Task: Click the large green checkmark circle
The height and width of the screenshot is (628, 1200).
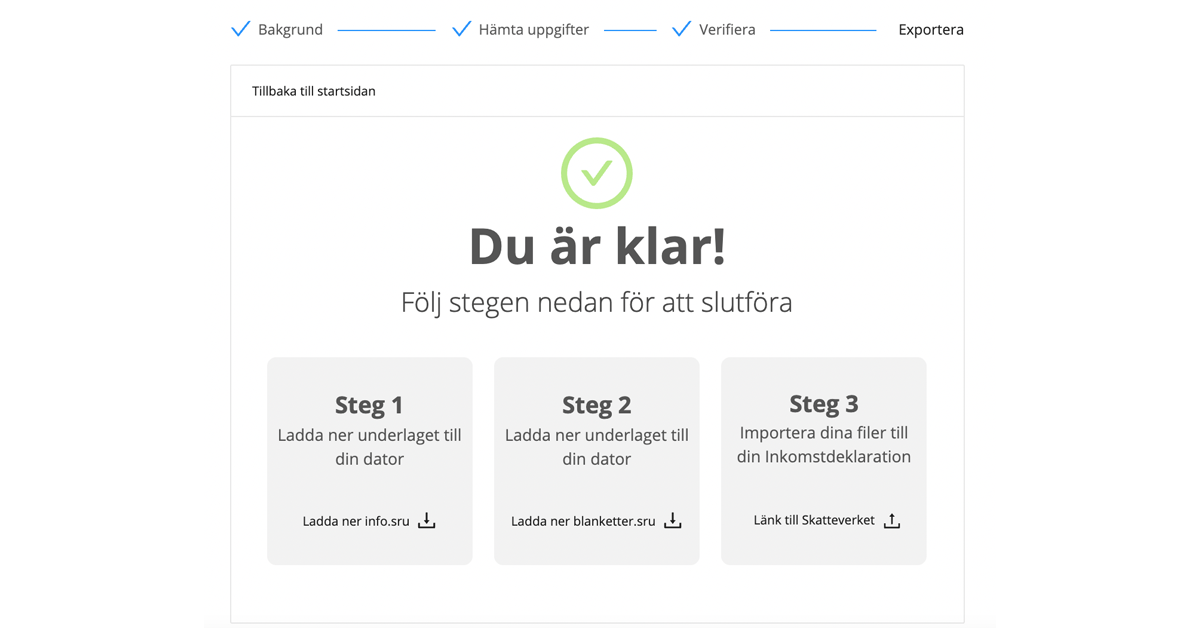Action: (x=597, y=173)
